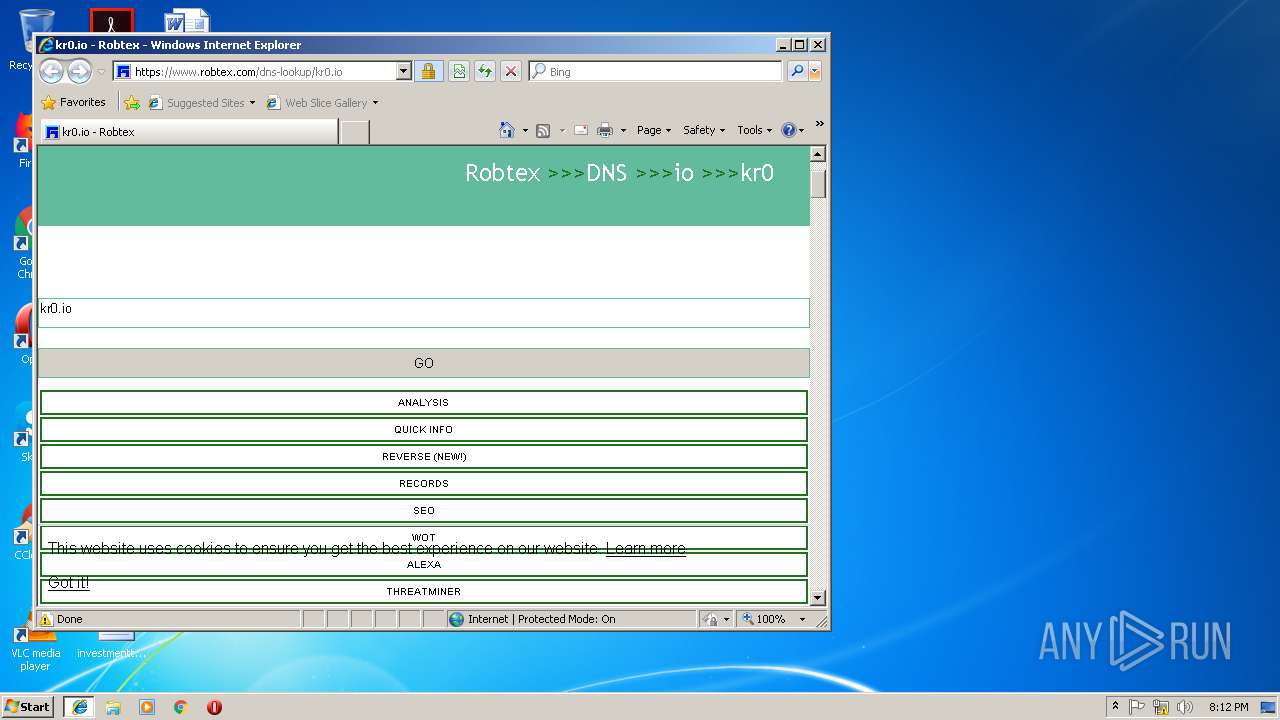Click the address bar URL field

(x=264, y=71)
